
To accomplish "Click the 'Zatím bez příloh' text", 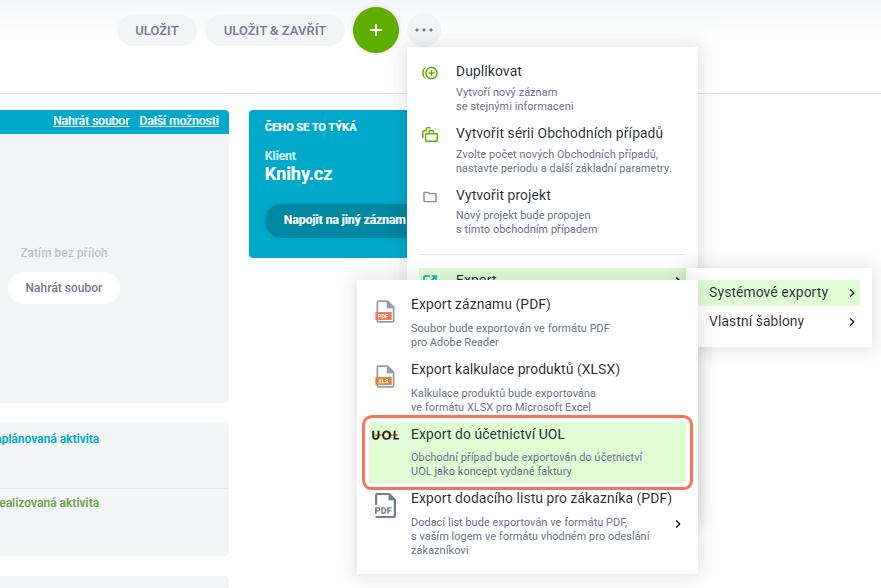I will pos(63,253).
